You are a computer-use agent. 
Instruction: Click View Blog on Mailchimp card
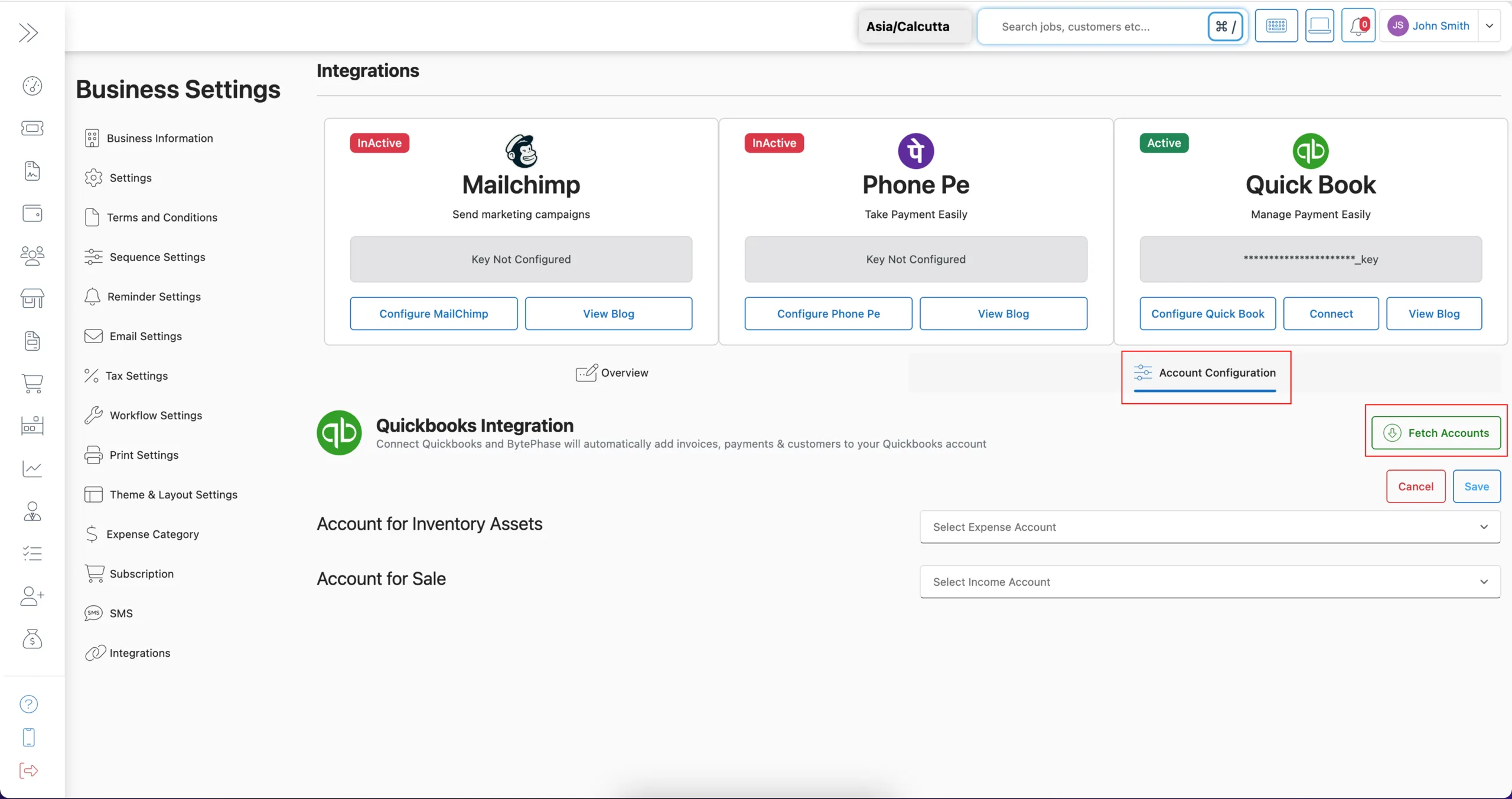608,314
